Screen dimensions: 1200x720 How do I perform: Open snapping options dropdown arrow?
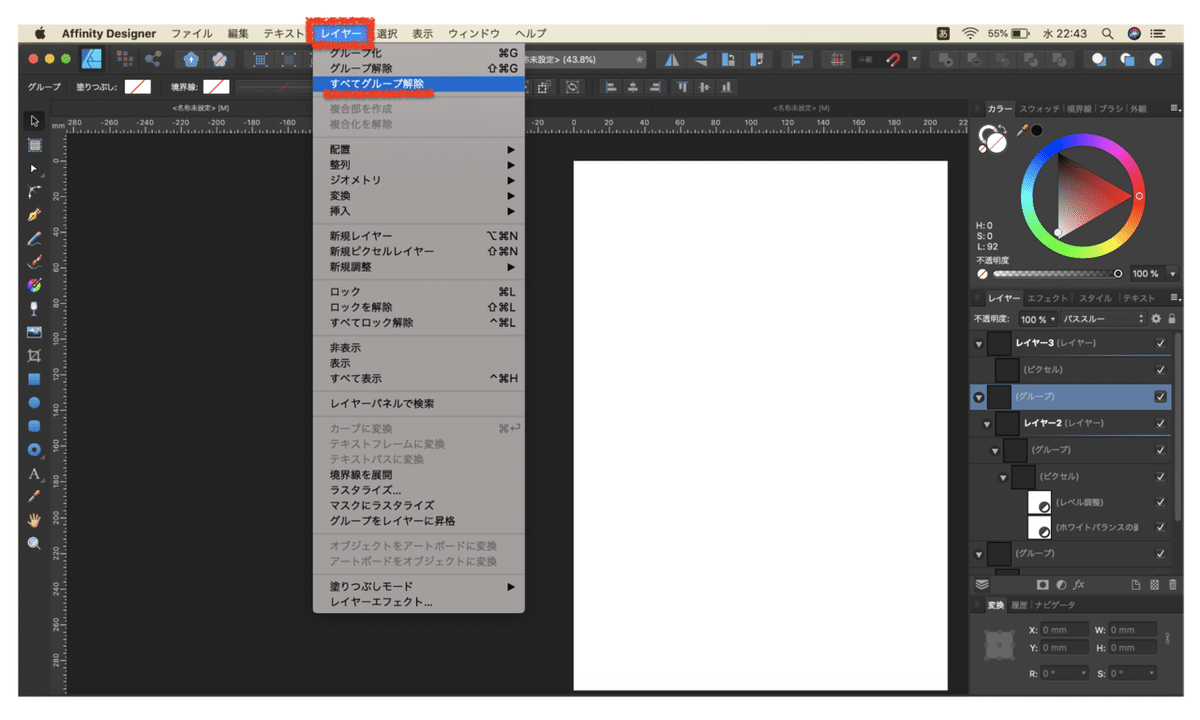[x=913, y=60]
